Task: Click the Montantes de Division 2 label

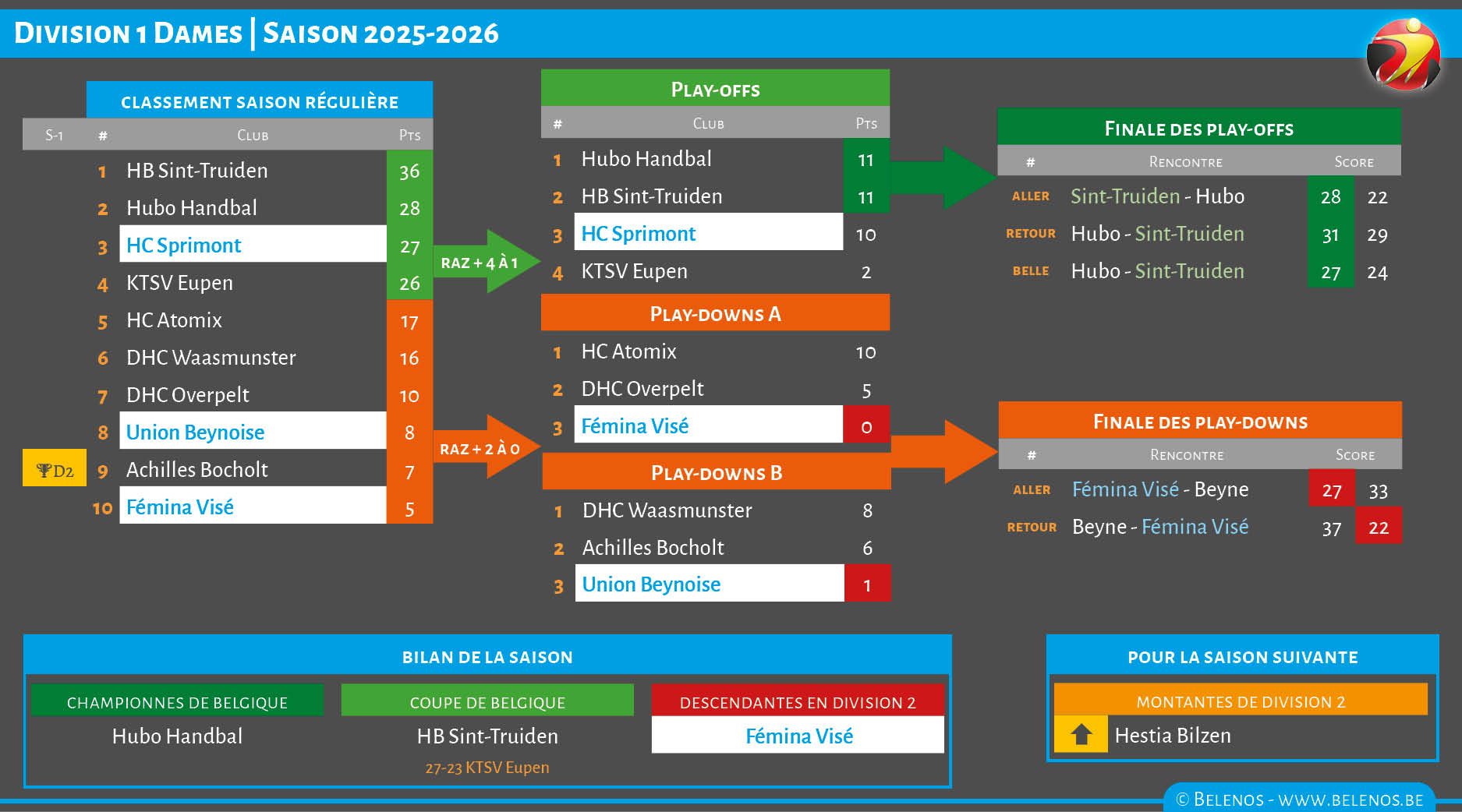Action: point(1241,701)
